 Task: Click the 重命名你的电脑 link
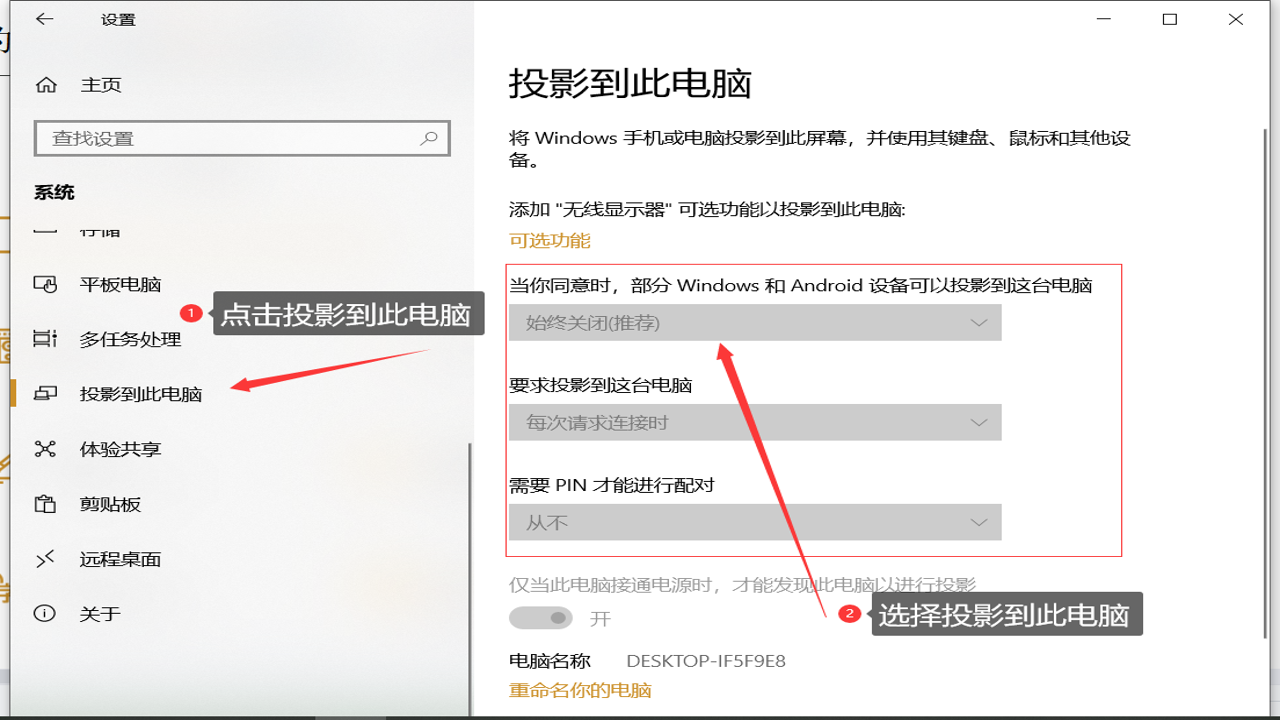(x=580, y=690)
